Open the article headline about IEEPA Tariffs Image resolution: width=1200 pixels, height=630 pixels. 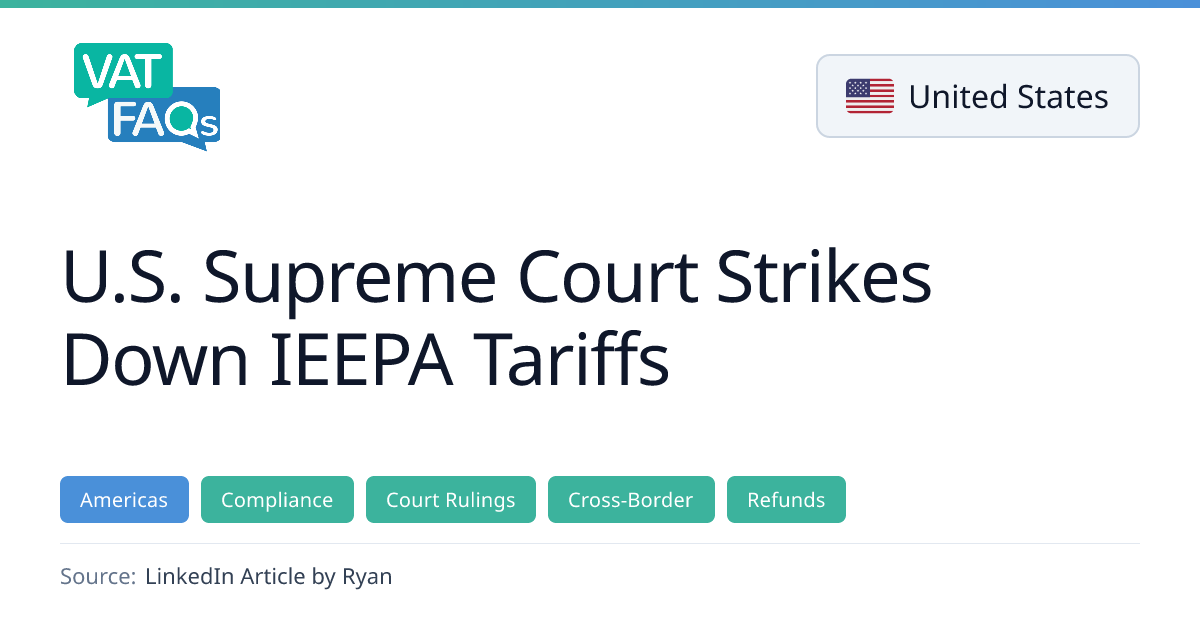pos(497,318)
